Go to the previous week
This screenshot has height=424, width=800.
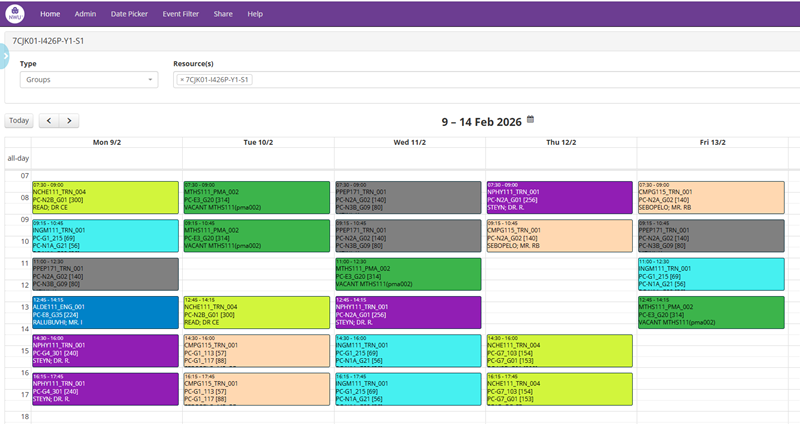tap(49, 121)
